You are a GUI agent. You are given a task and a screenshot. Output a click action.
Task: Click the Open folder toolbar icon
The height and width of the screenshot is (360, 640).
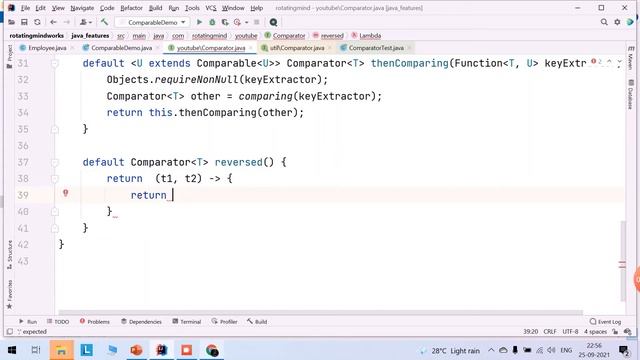click(x=11, y=22)
